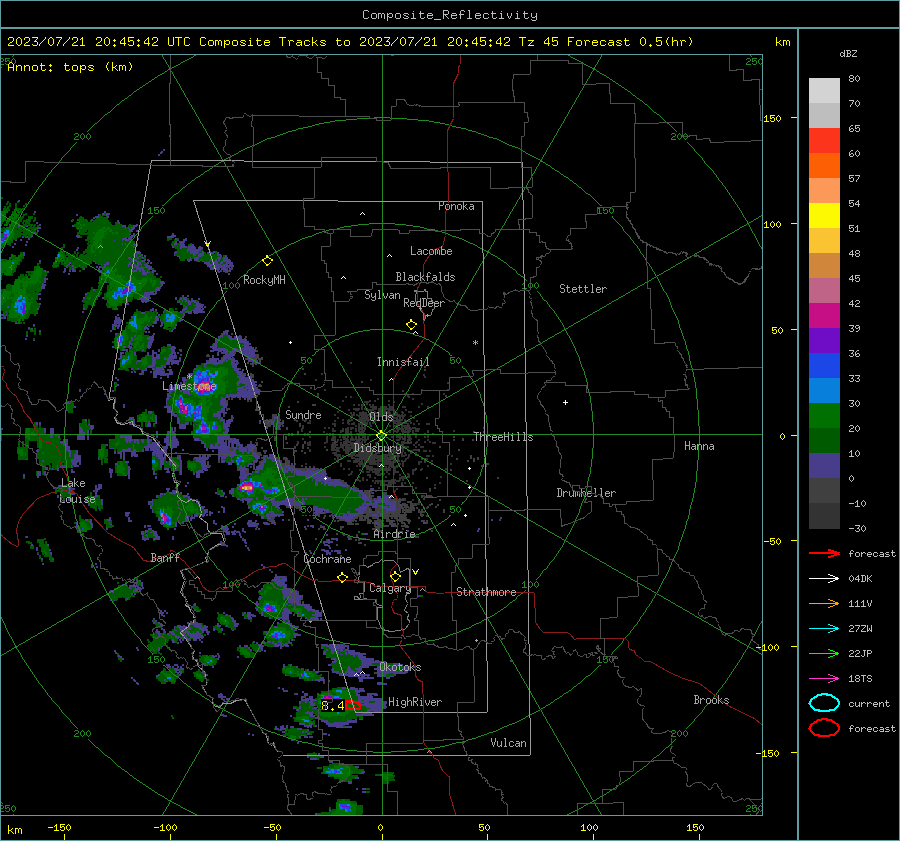Select the yellow 51-54 dBZ color swatch
The image size is (900, 841).
coord(824,216)
